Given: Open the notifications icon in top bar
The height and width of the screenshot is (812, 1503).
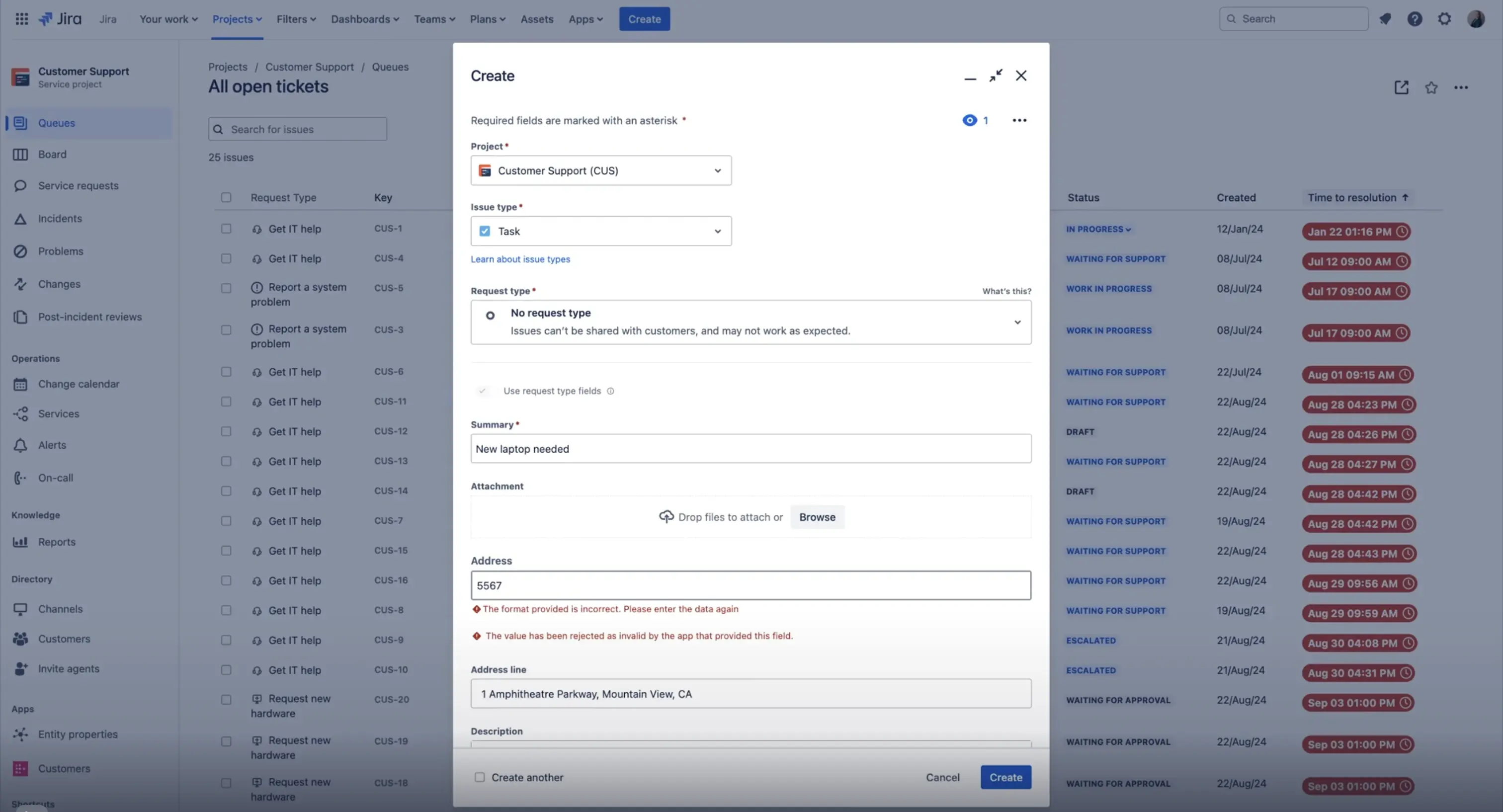Looking at the screenshot, I should coord(1385,19).
